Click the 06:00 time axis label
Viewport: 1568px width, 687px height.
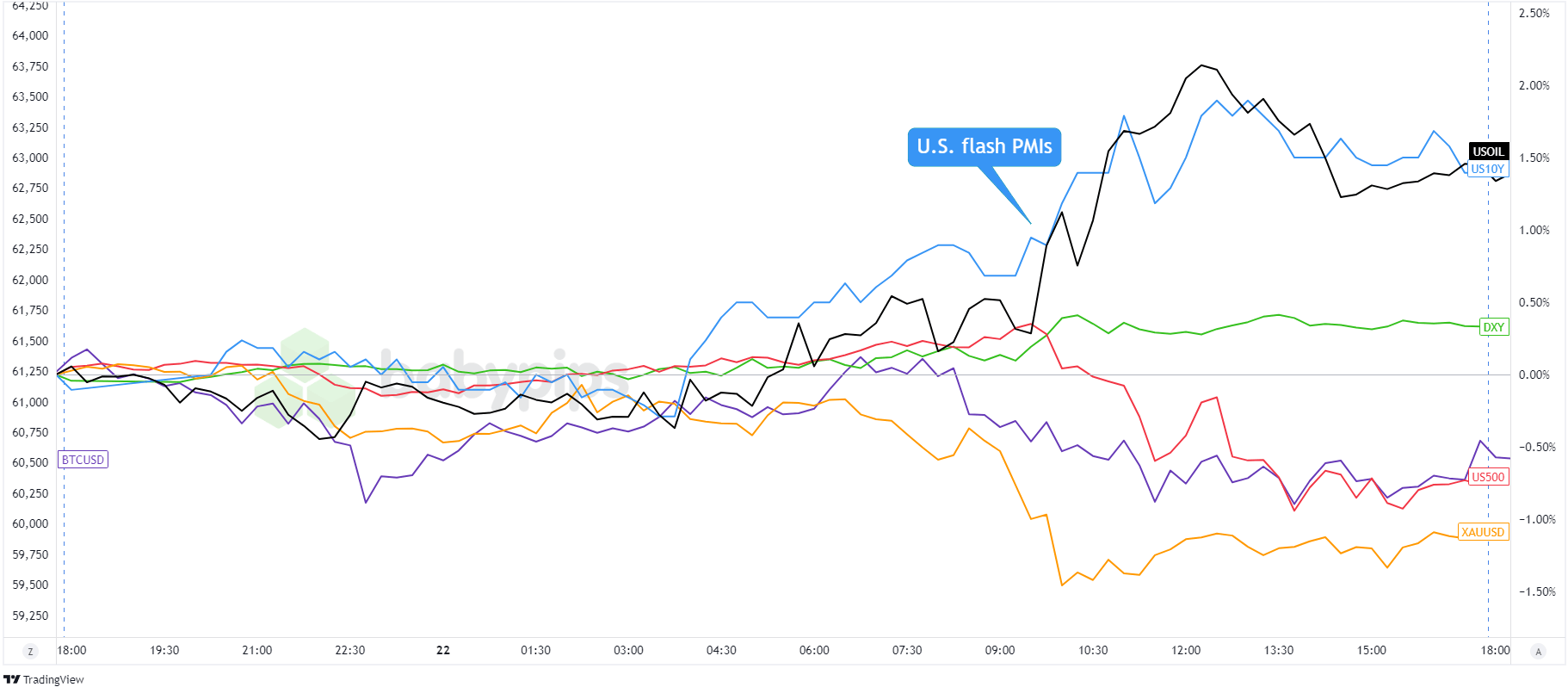coord(814,650)
